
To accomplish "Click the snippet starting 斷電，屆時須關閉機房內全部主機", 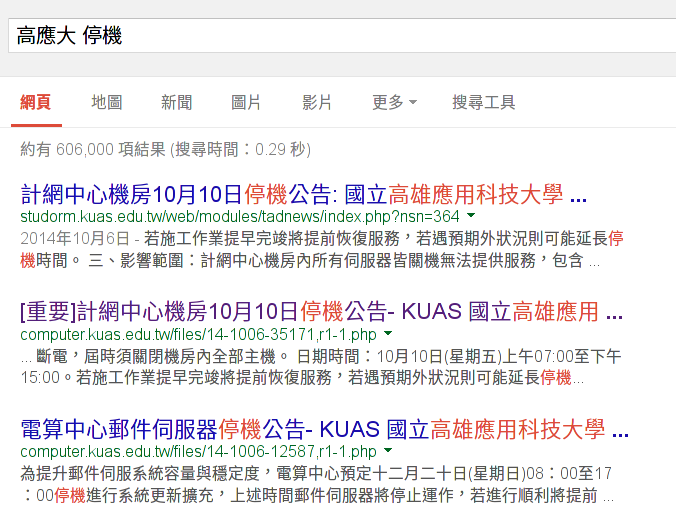I will click(322, 367).
